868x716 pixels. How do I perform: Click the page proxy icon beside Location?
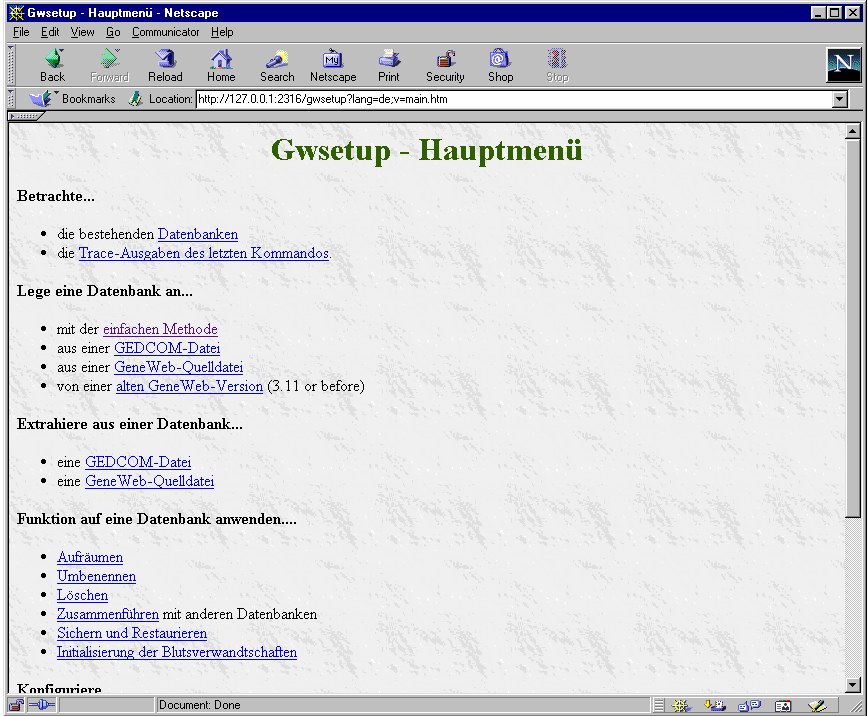(x=135, y=99)
